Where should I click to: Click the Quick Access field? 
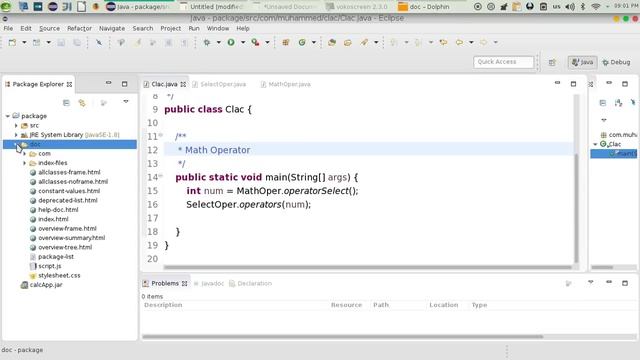(503, 62)
